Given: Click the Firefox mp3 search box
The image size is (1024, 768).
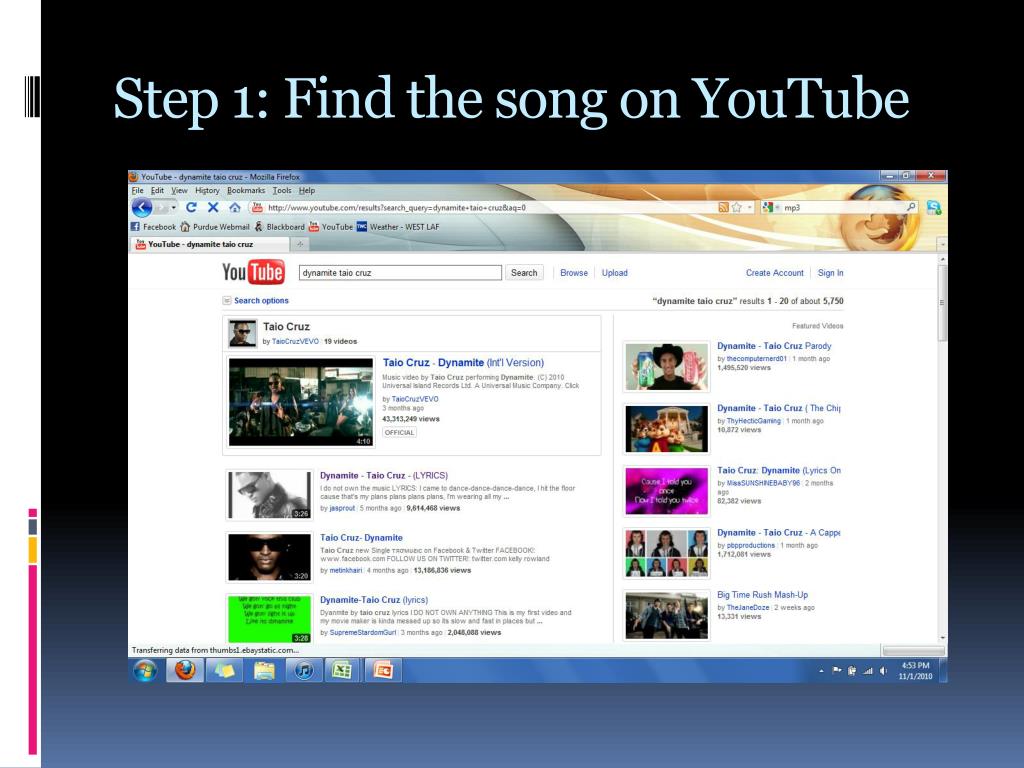Looking at the screenshot, I should tap(842, 208).
